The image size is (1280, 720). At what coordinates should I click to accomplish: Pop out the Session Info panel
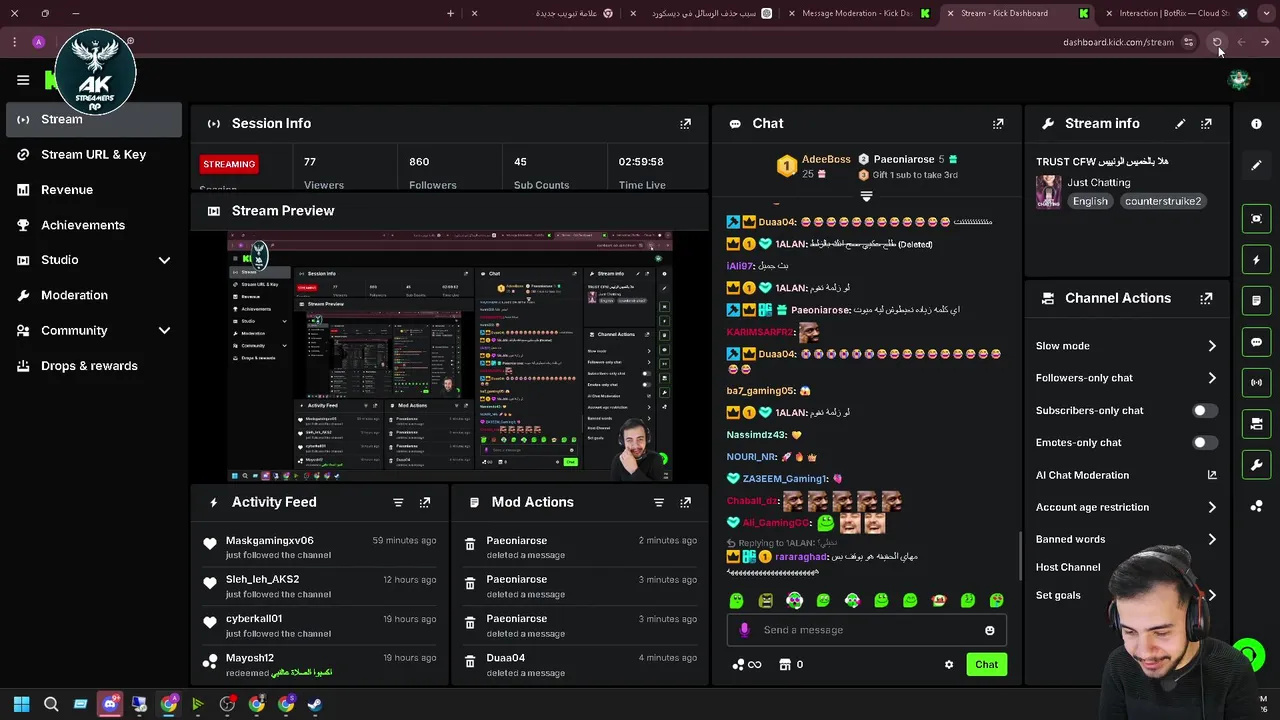tap(685, 123)
